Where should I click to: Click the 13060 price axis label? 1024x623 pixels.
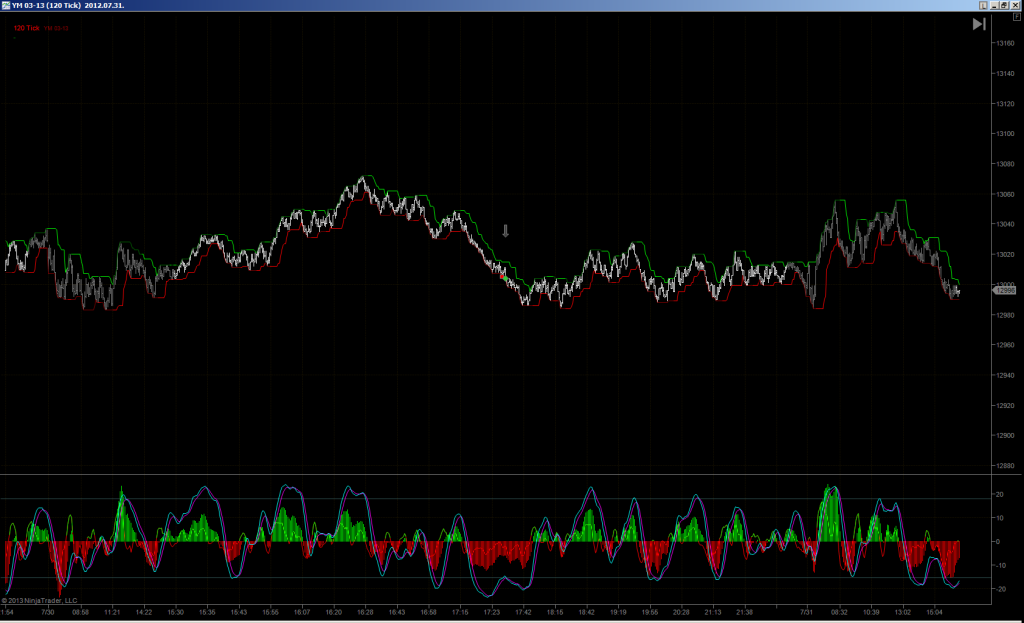click(1005, 195)
